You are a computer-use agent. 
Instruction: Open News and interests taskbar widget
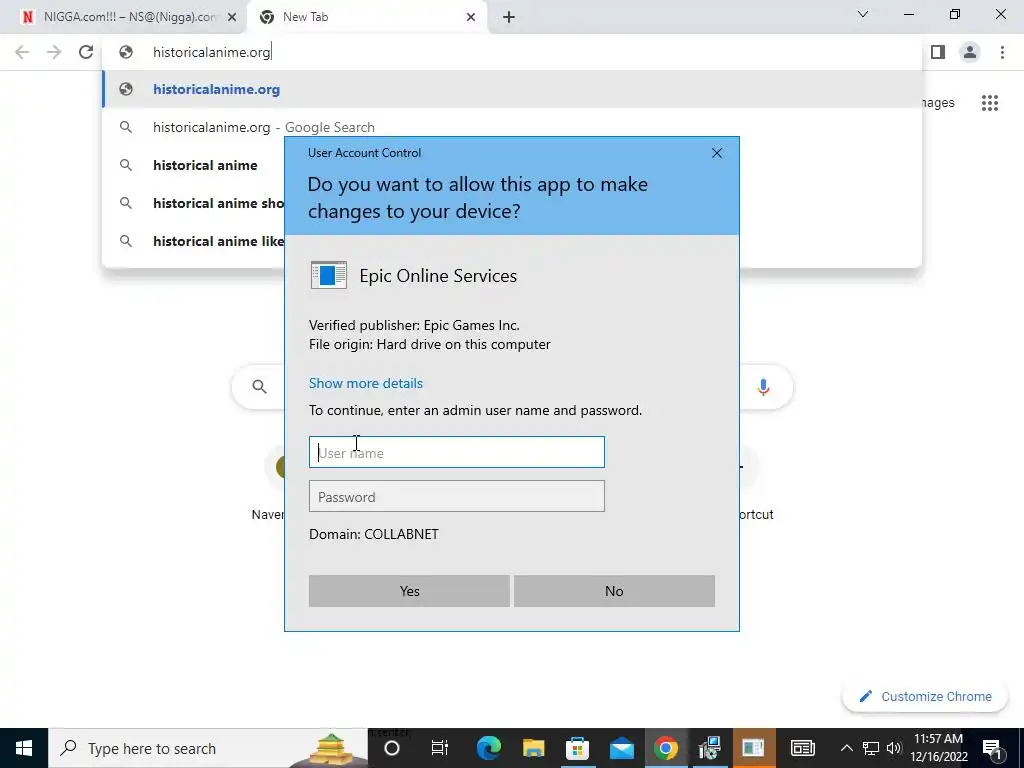coord(803,748)
